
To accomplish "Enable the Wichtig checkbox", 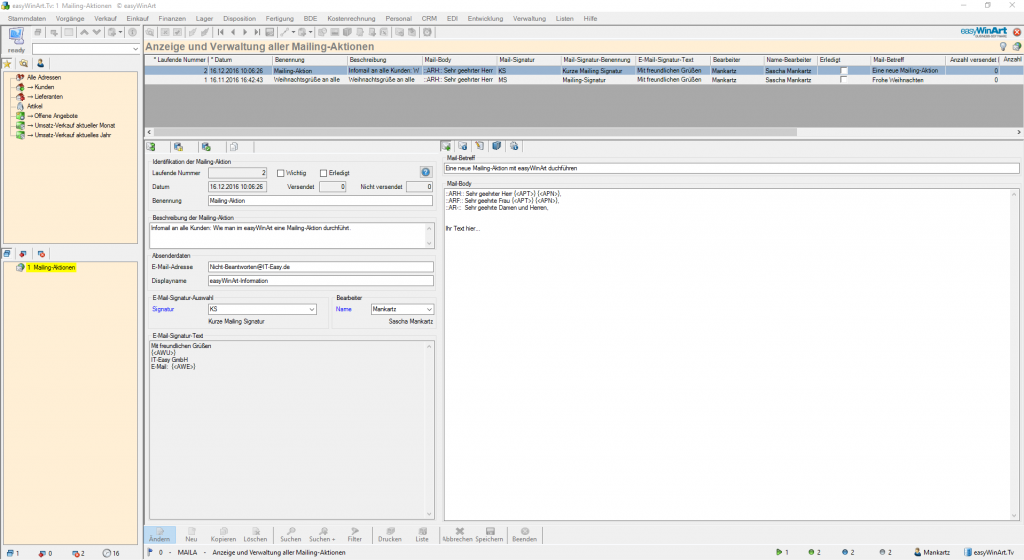I will click(x=281, y=172).
